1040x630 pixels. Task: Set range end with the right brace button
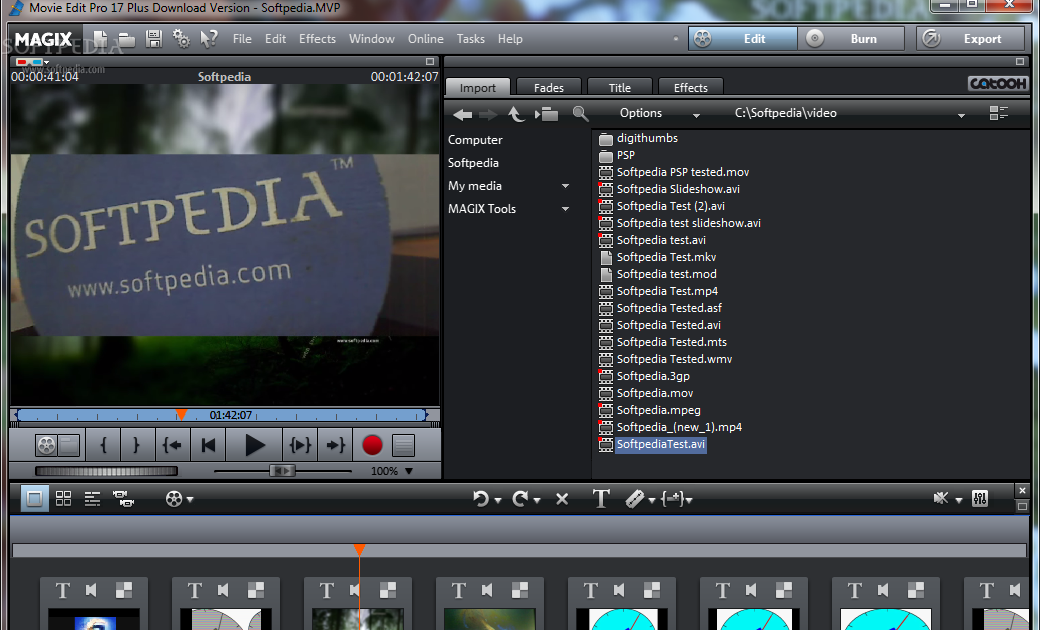[x=137, y=445]
